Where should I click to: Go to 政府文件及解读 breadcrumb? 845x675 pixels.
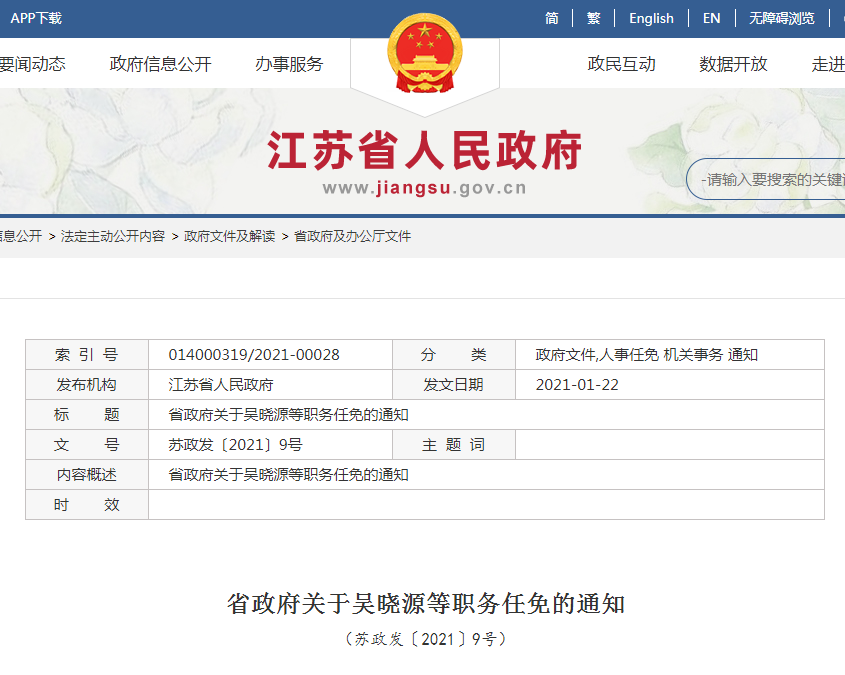pyautogui.click(x=229, y=236)
